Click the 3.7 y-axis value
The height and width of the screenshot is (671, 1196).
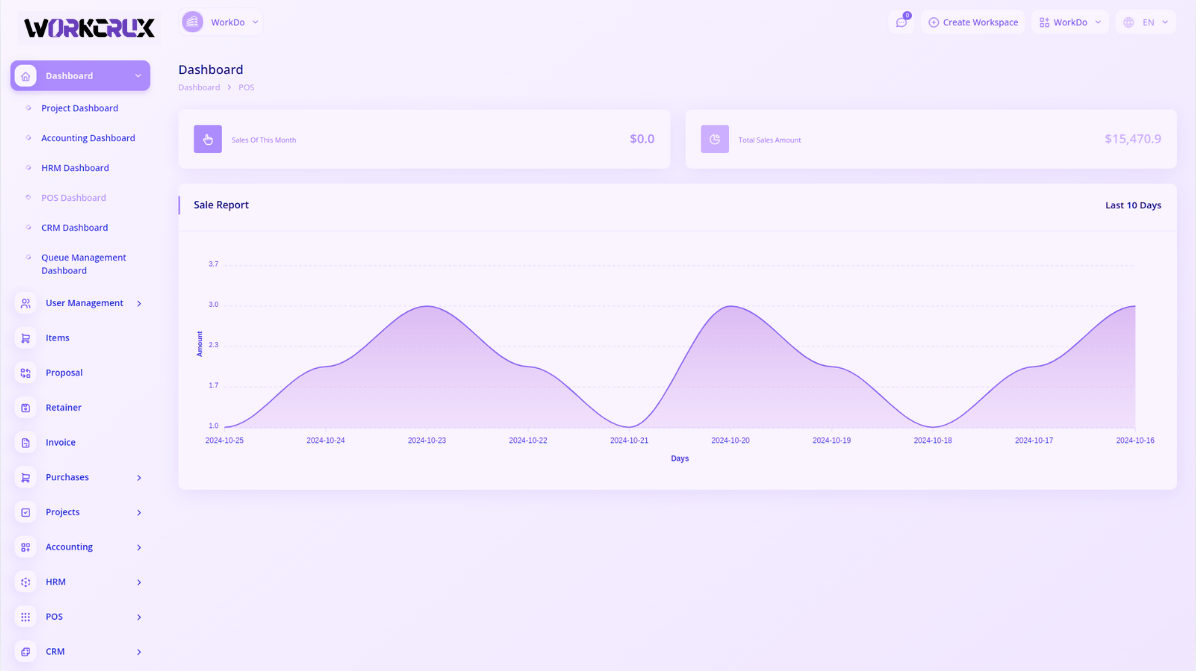click(x=214, y=264)
